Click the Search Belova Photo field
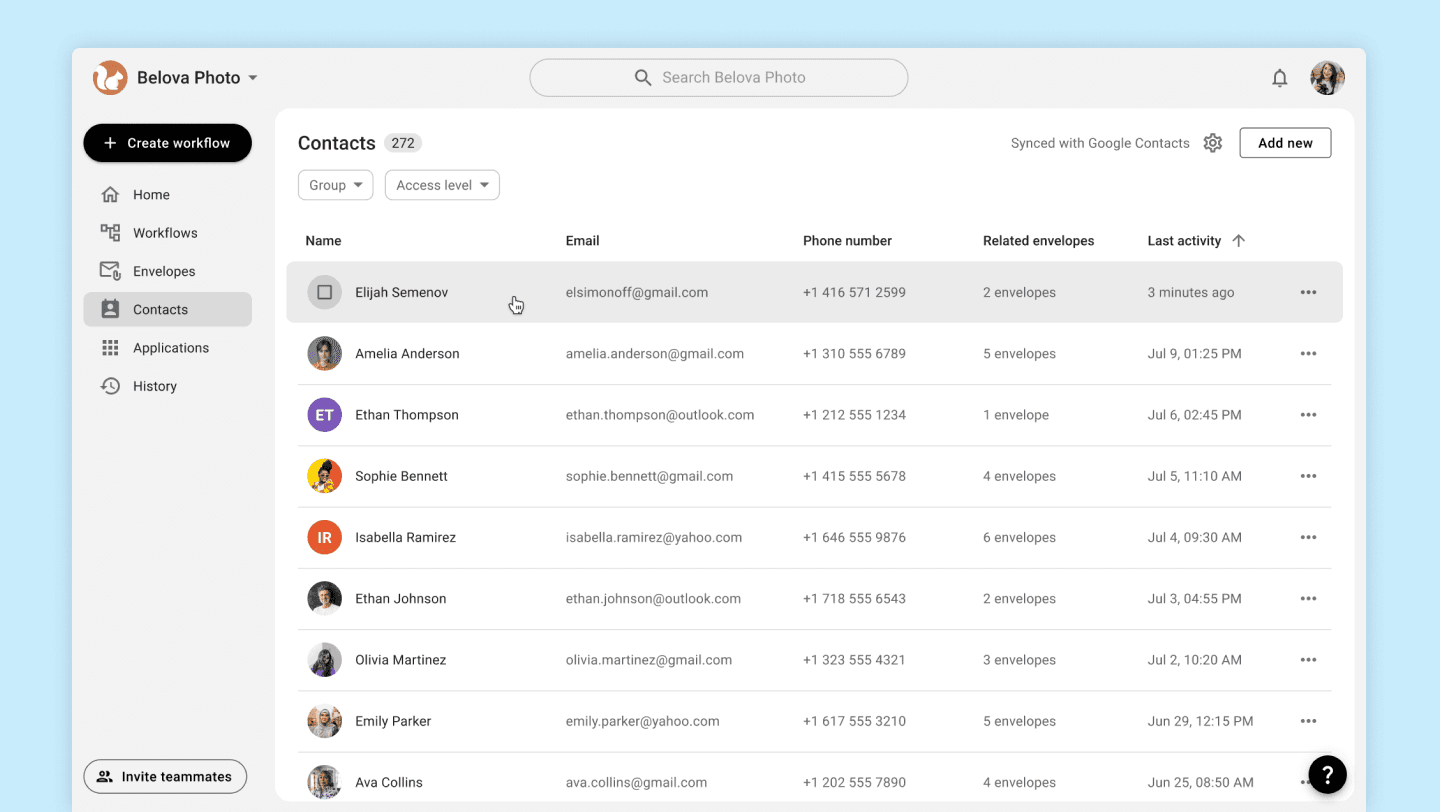This screenshot has width=1440, height=812. point(718,78)
